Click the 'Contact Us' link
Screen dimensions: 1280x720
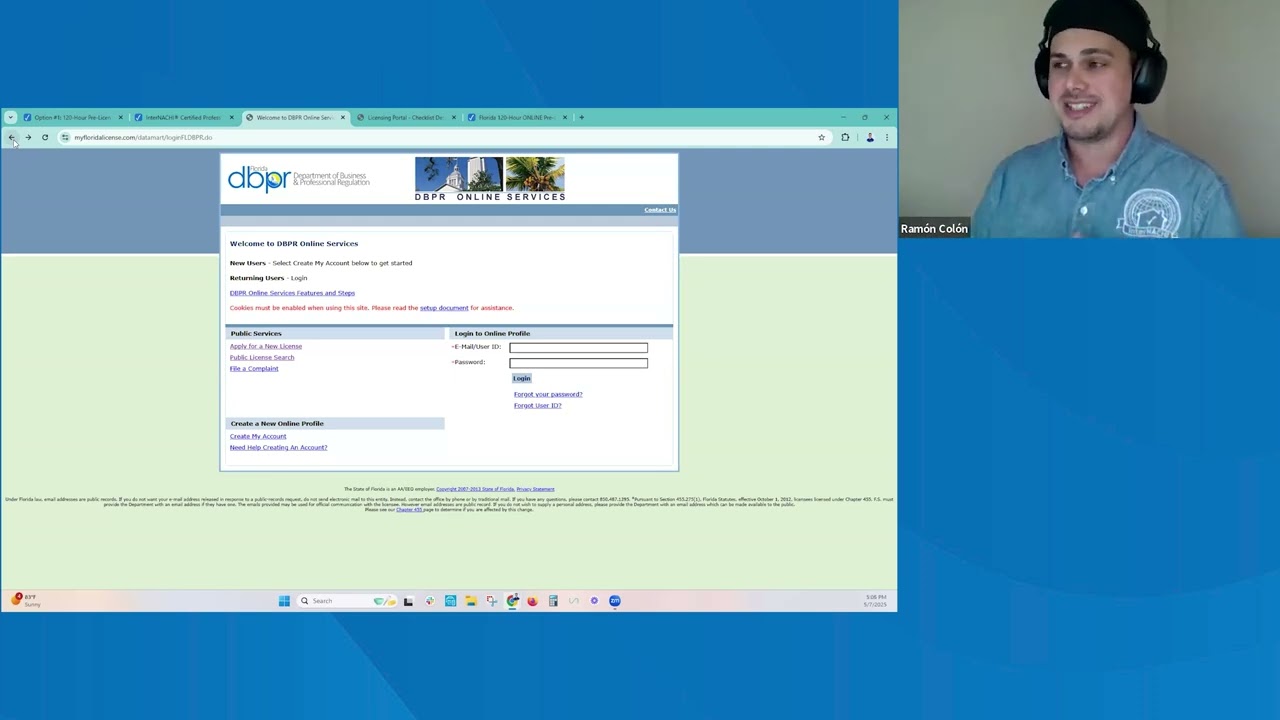660,210
